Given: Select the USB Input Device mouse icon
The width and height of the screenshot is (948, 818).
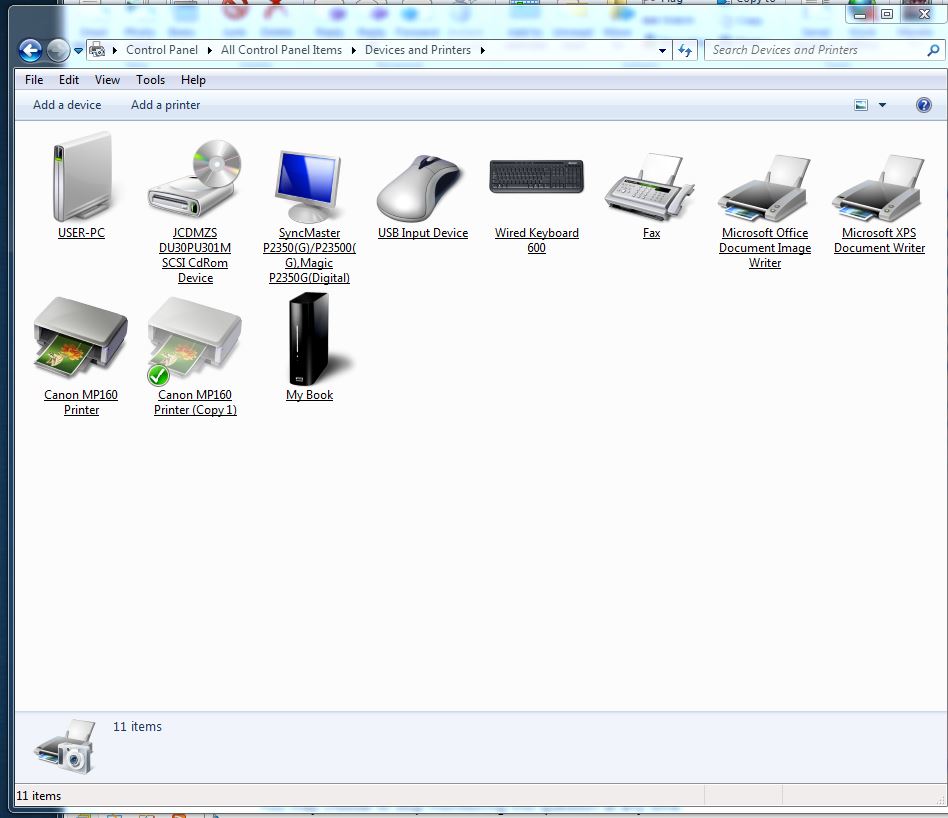Looking at the screenshot, I should click(420, 188).
